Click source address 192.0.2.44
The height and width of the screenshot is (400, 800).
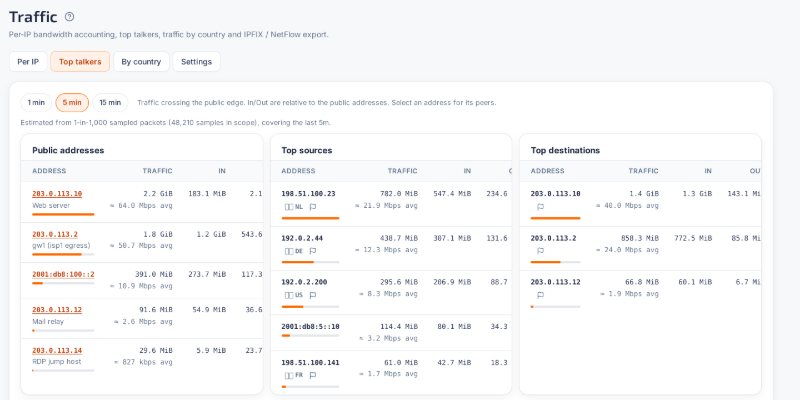(302, 238)
